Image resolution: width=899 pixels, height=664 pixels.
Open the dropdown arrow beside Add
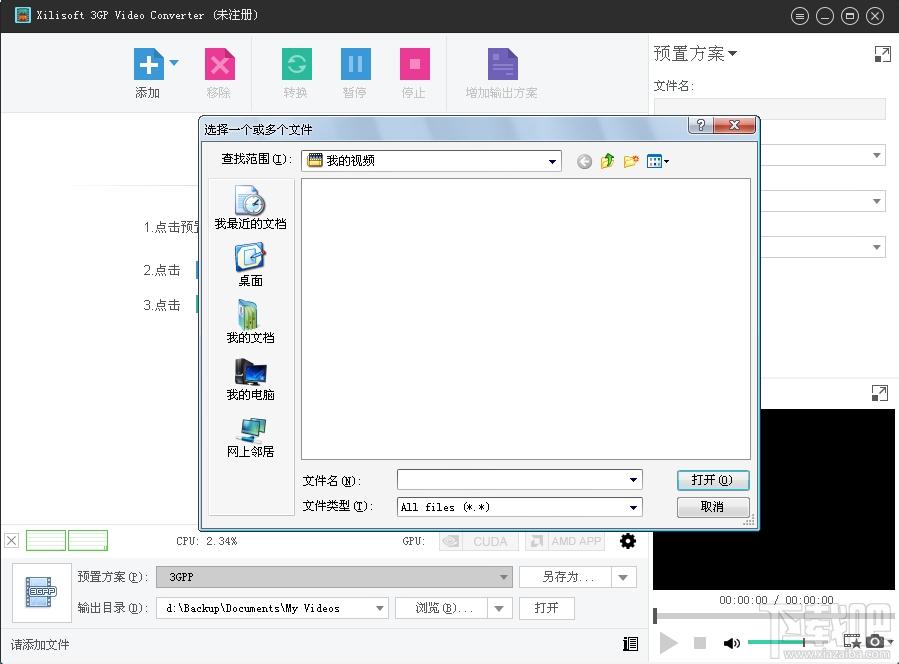point(174,62)
